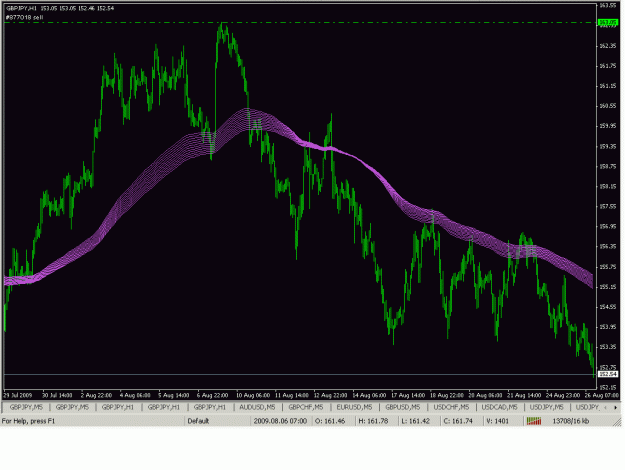Click the 29 Jul 2009 time axis label

(18, 395)
